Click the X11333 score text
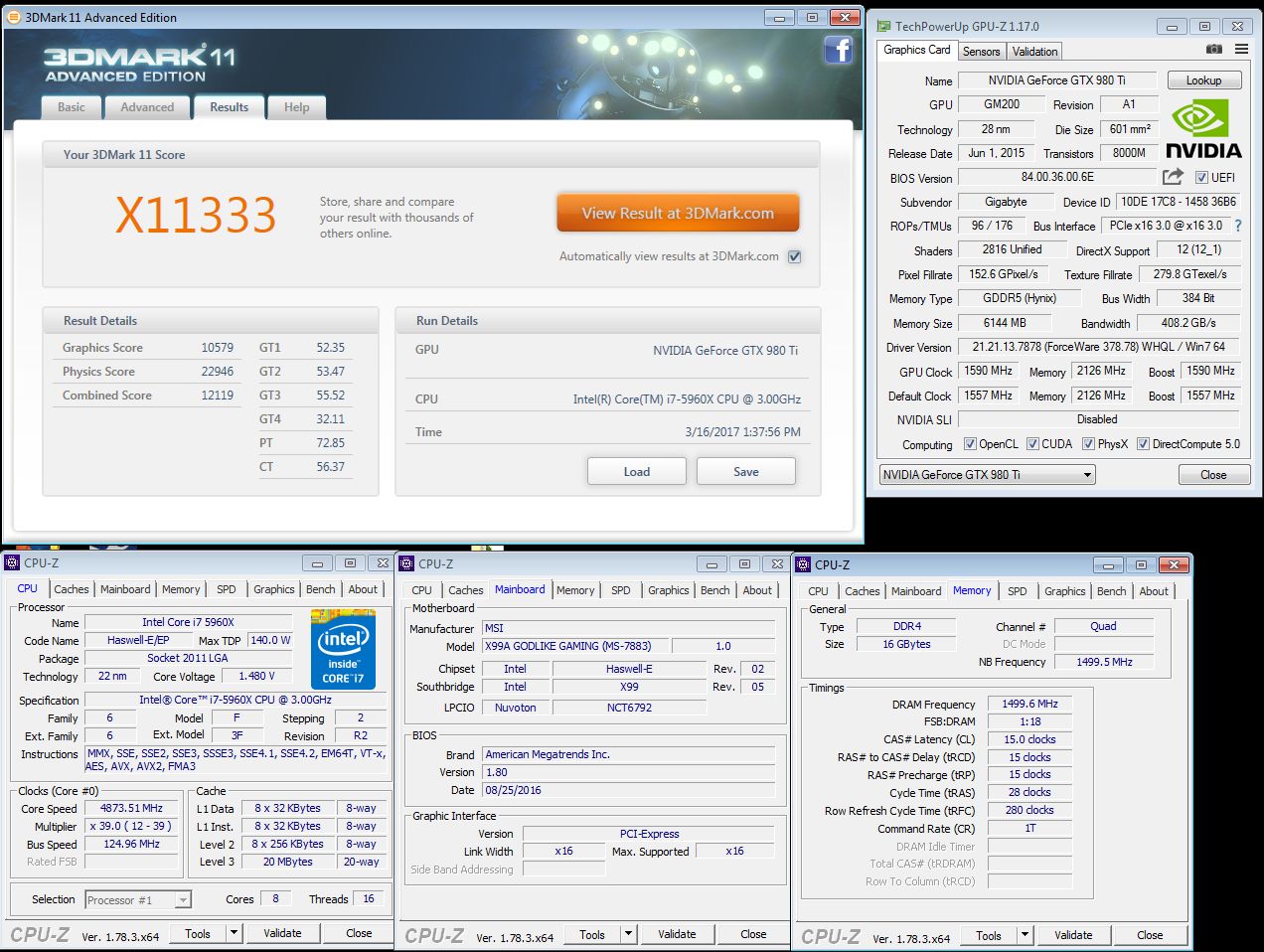The width and height of the screenshot is (1264, 952). pos(196,215)
